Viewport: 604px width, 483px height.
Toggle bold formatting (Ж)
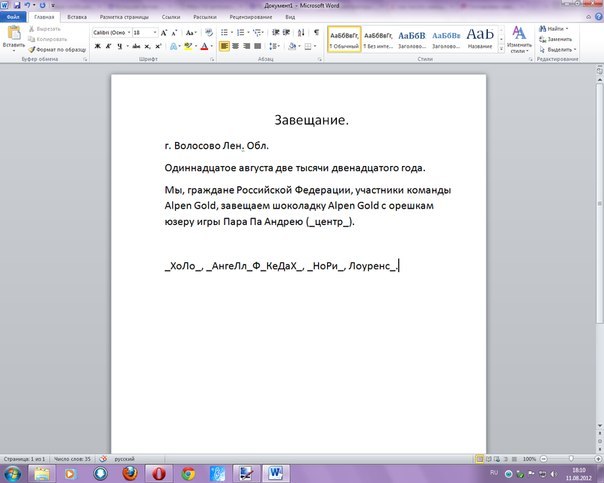(97, 46)
